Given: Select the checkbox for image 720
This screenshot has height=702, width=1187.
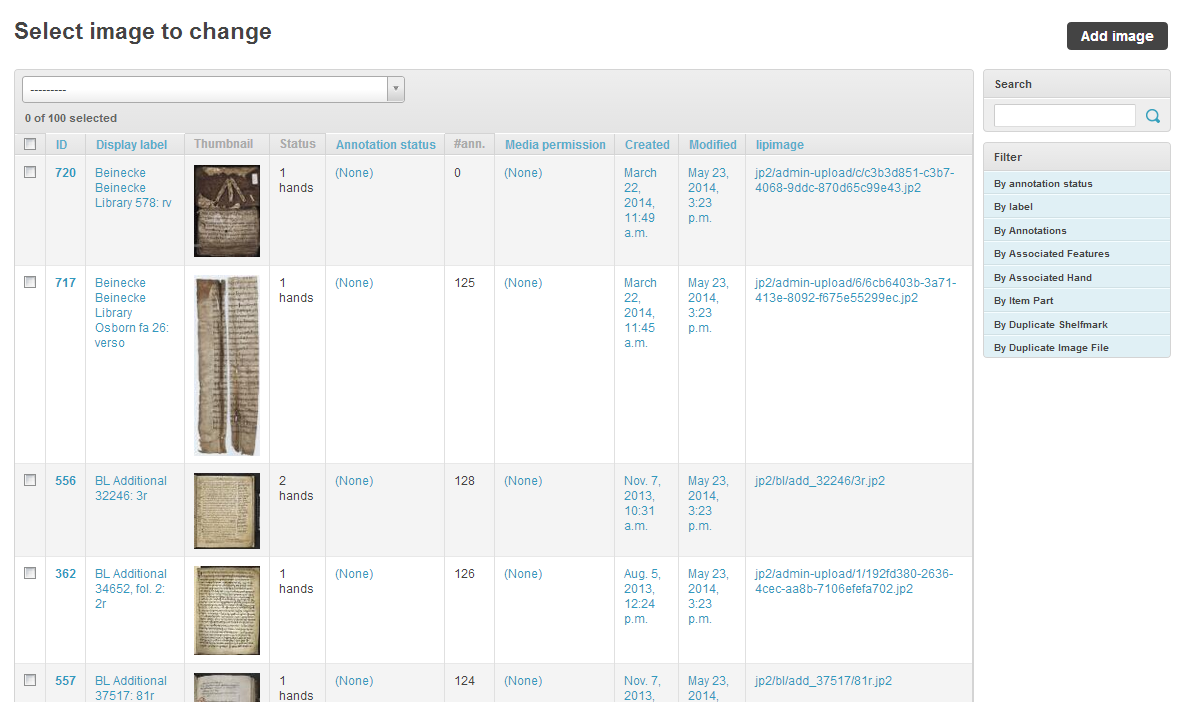Looking at the screenshot, I should pos(30,172).
